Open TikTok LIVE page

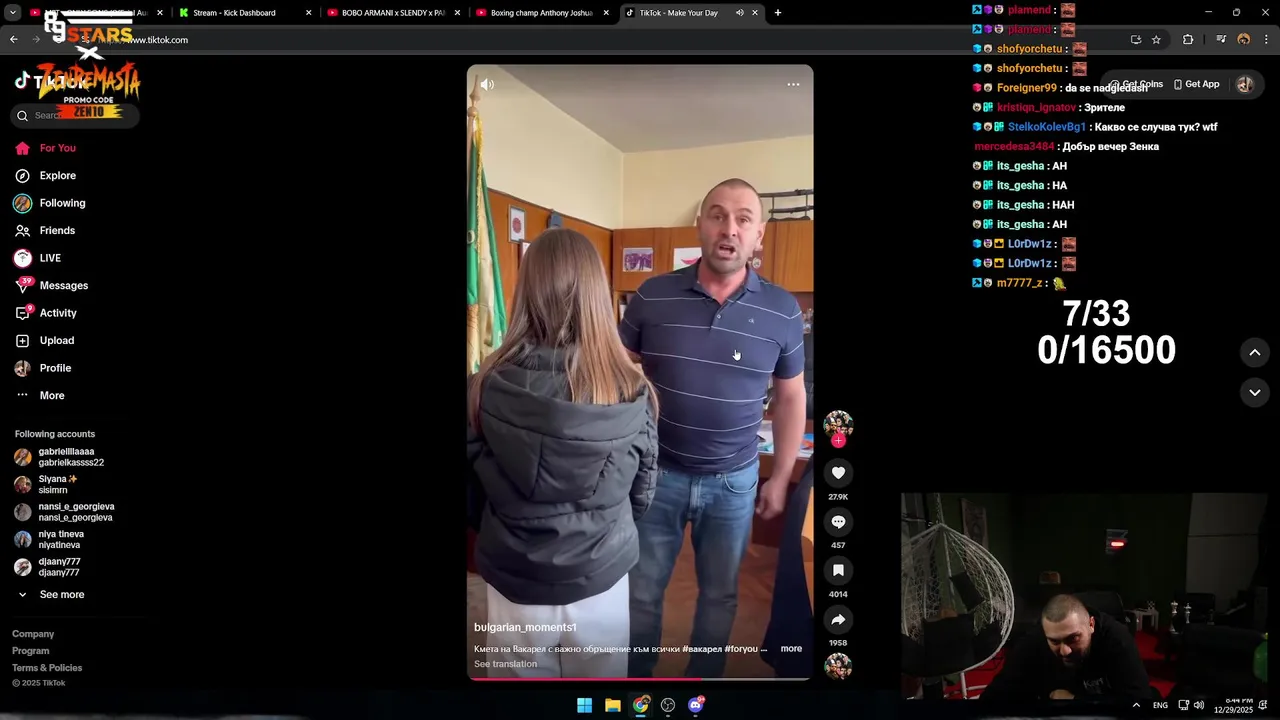pyautogui.click(x=38, y=258)
